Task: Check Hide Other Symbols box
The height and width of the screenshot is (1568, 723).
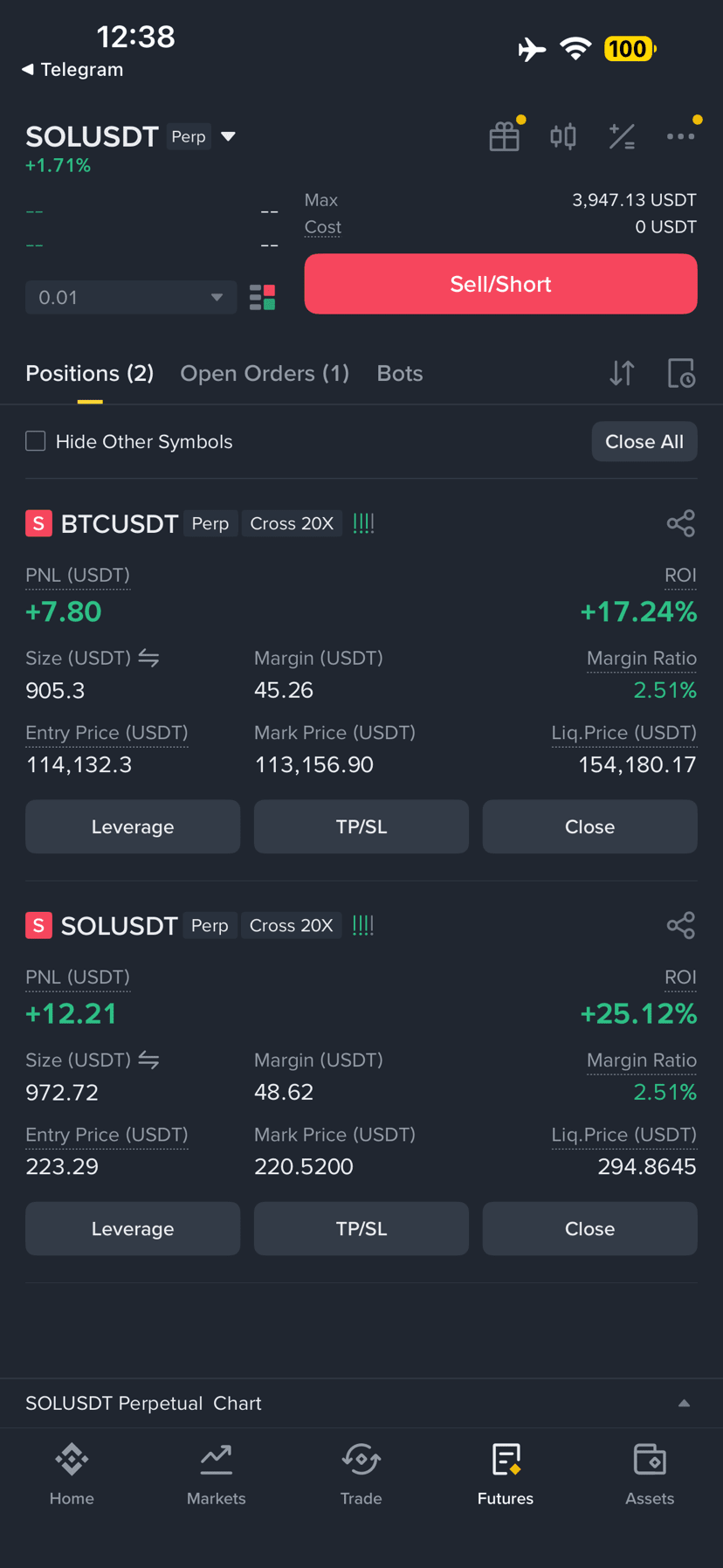Action: 36,441
